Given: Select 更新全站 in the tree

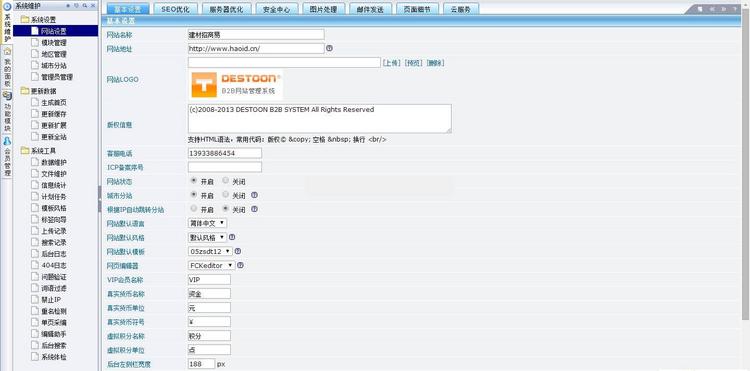Looking at the screenshot, I should 54,137.
